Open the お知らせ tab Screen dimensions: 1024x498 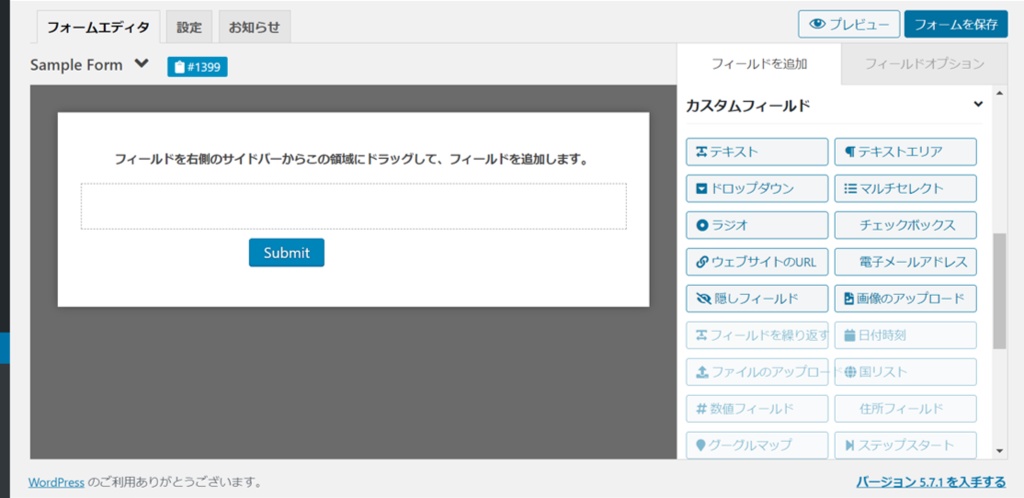(x=254, y=27)
